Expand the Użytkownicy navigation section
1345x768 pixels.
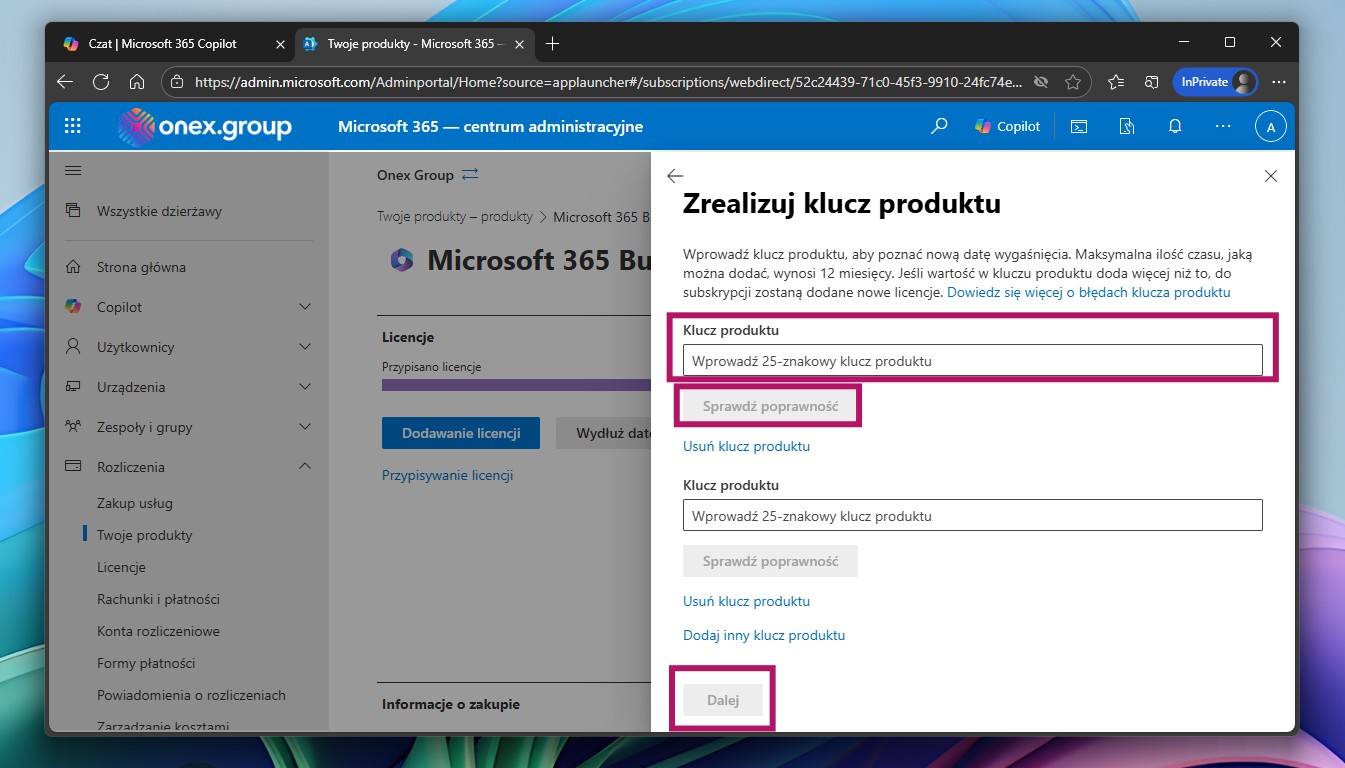coord(306,347)
